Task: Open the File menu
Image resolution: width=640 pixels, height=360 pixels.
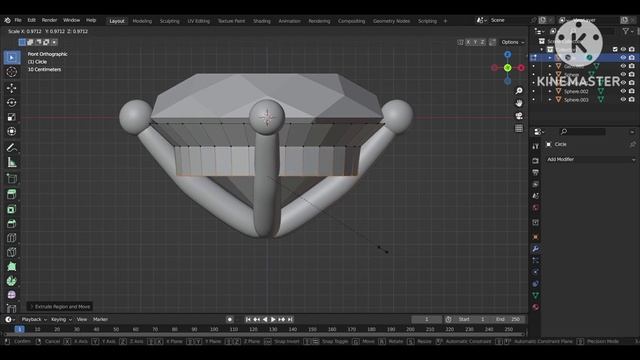Action: click(18, 20)
